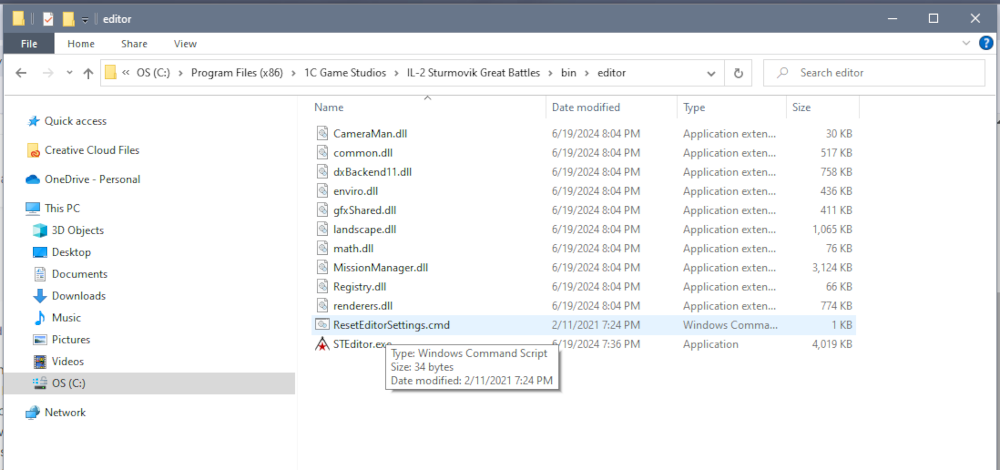Expand the Quick Access Toolbar customize arrow
Viewport: 1000px width, 470px height.
[85, 20]
